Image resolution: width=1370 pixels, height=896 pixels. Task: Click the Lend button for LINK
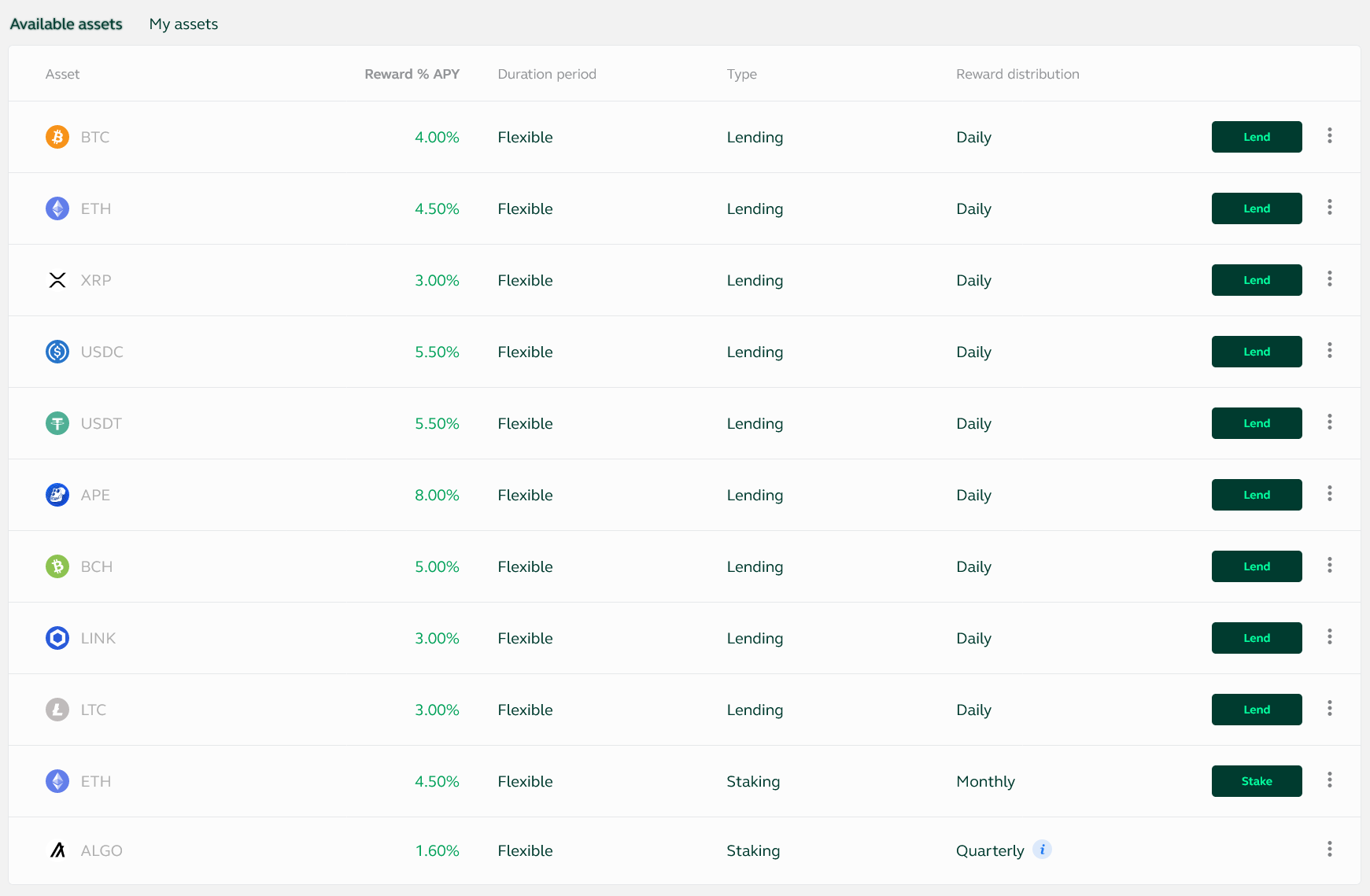point(1257,638)
